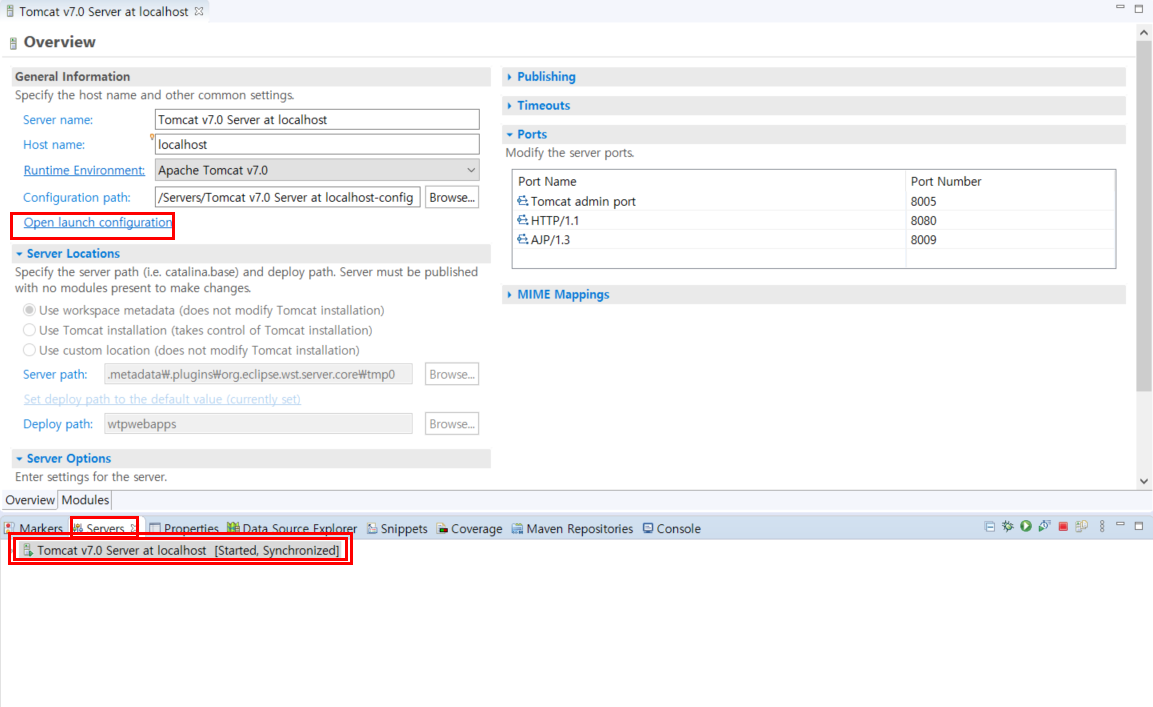1153x707 pixels.
Task: Expand the Publishing section
Action: click(510, 77)
